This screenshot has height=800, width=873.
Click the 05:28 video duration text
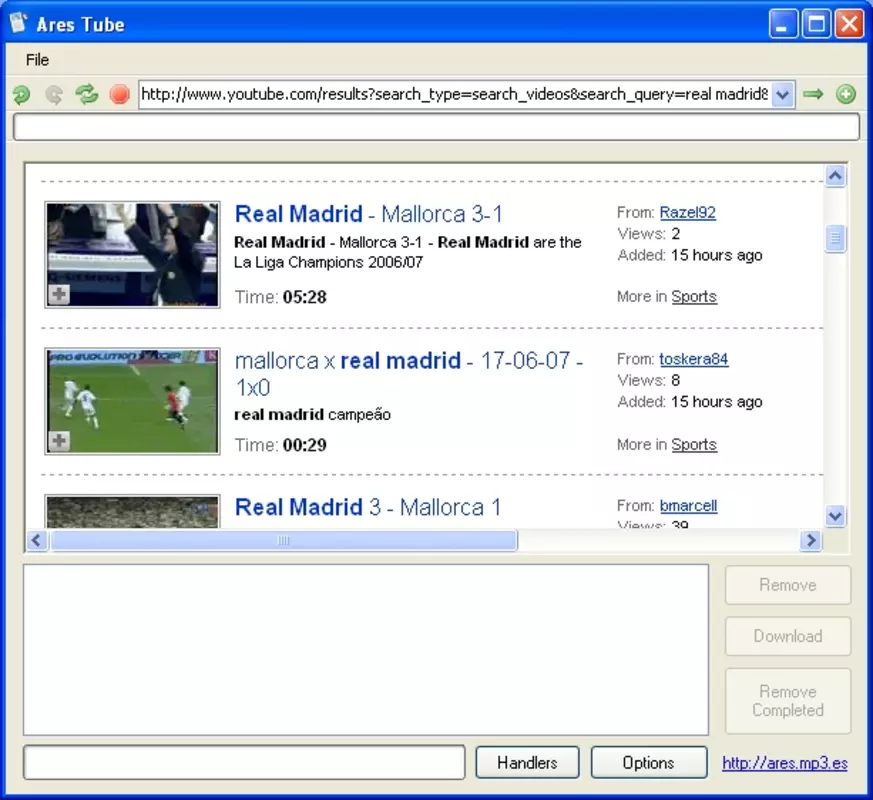[x=305, y=297]
